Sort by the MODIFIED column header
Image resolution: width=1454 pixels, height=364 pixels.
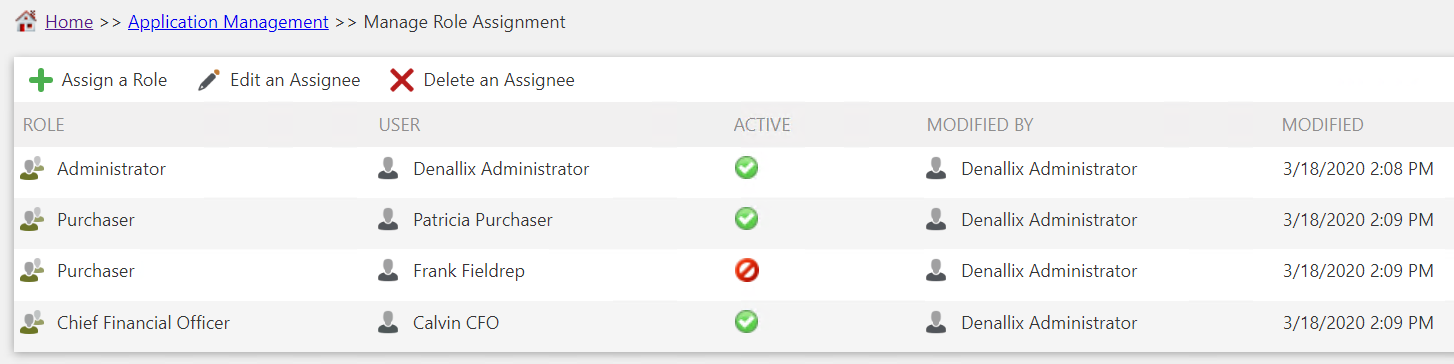[x=1322, y=125]
